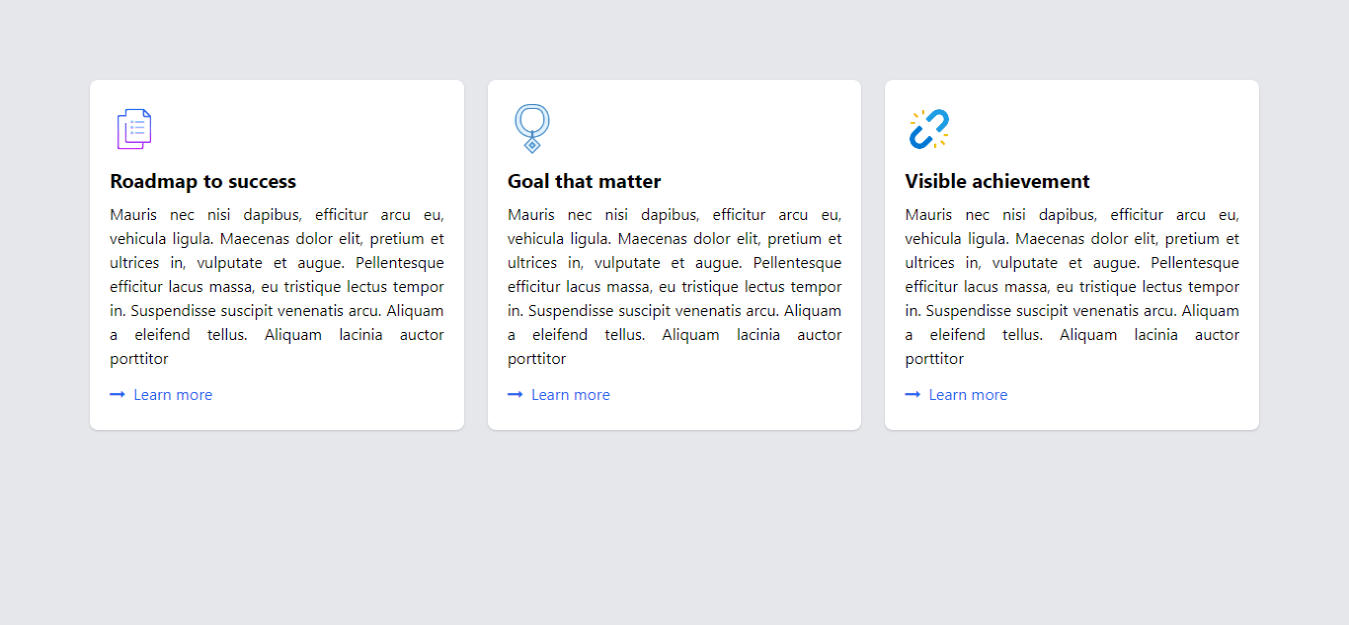
Task: Click the Visible achievement heading
Action: click(997, 181)
